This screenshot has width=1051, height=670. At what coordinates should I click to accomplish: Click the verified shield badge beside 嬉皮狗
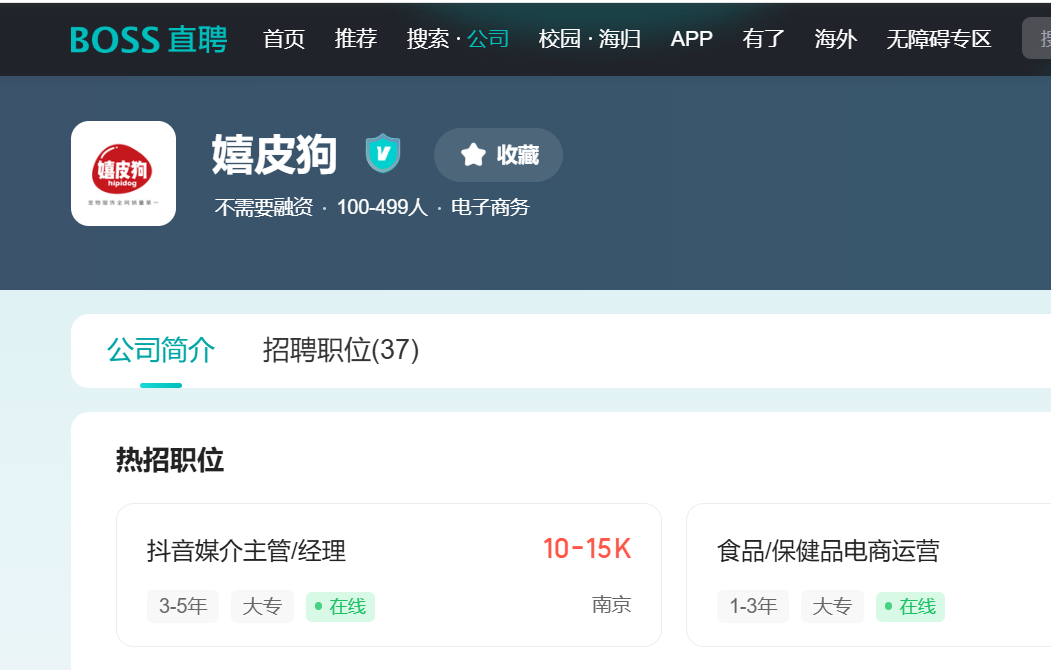383,153
